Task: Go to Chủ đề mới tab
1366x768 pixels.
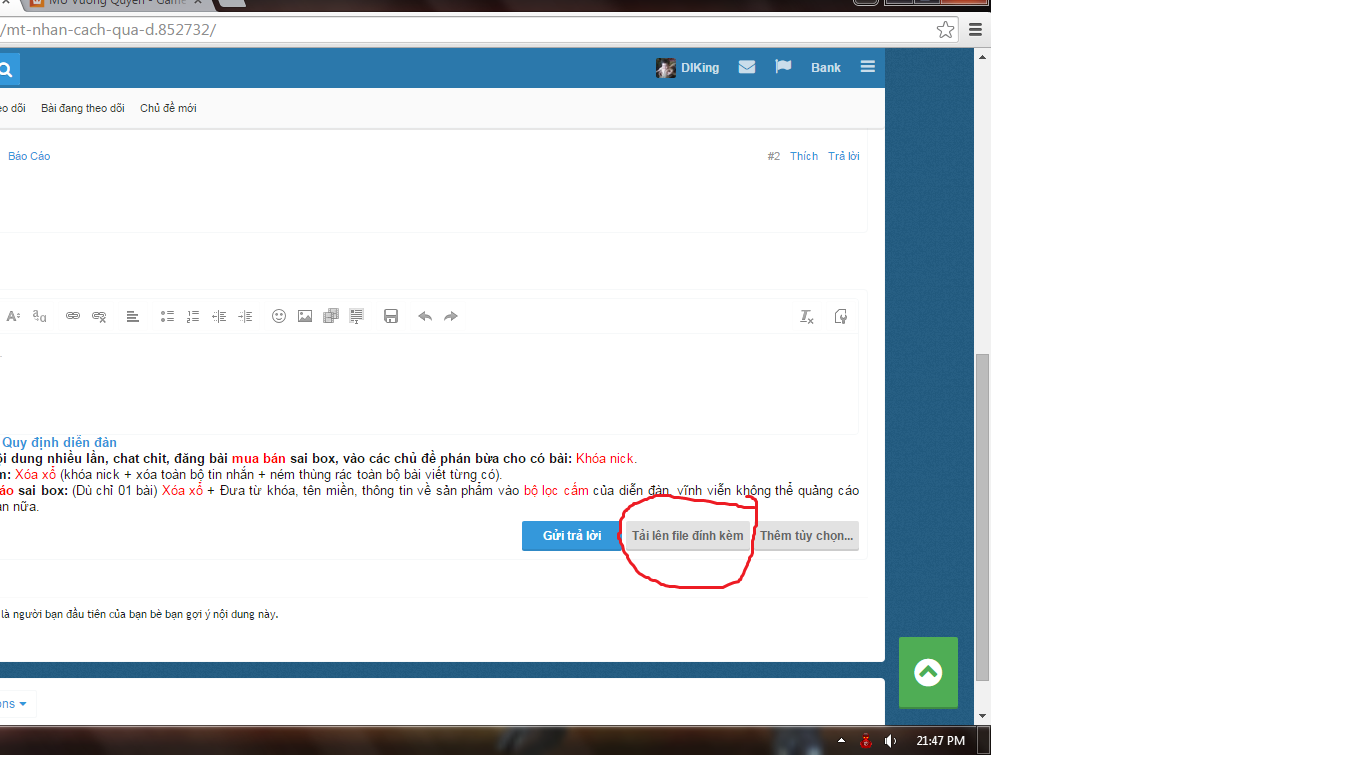Action: coord(168,108)
